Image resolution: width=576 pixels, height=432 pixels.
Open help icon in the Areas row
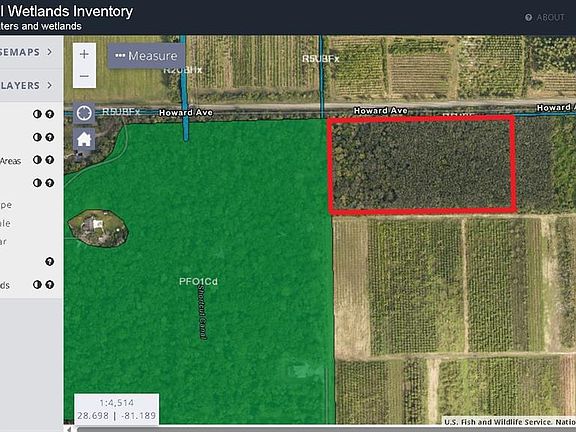point(50,160)
